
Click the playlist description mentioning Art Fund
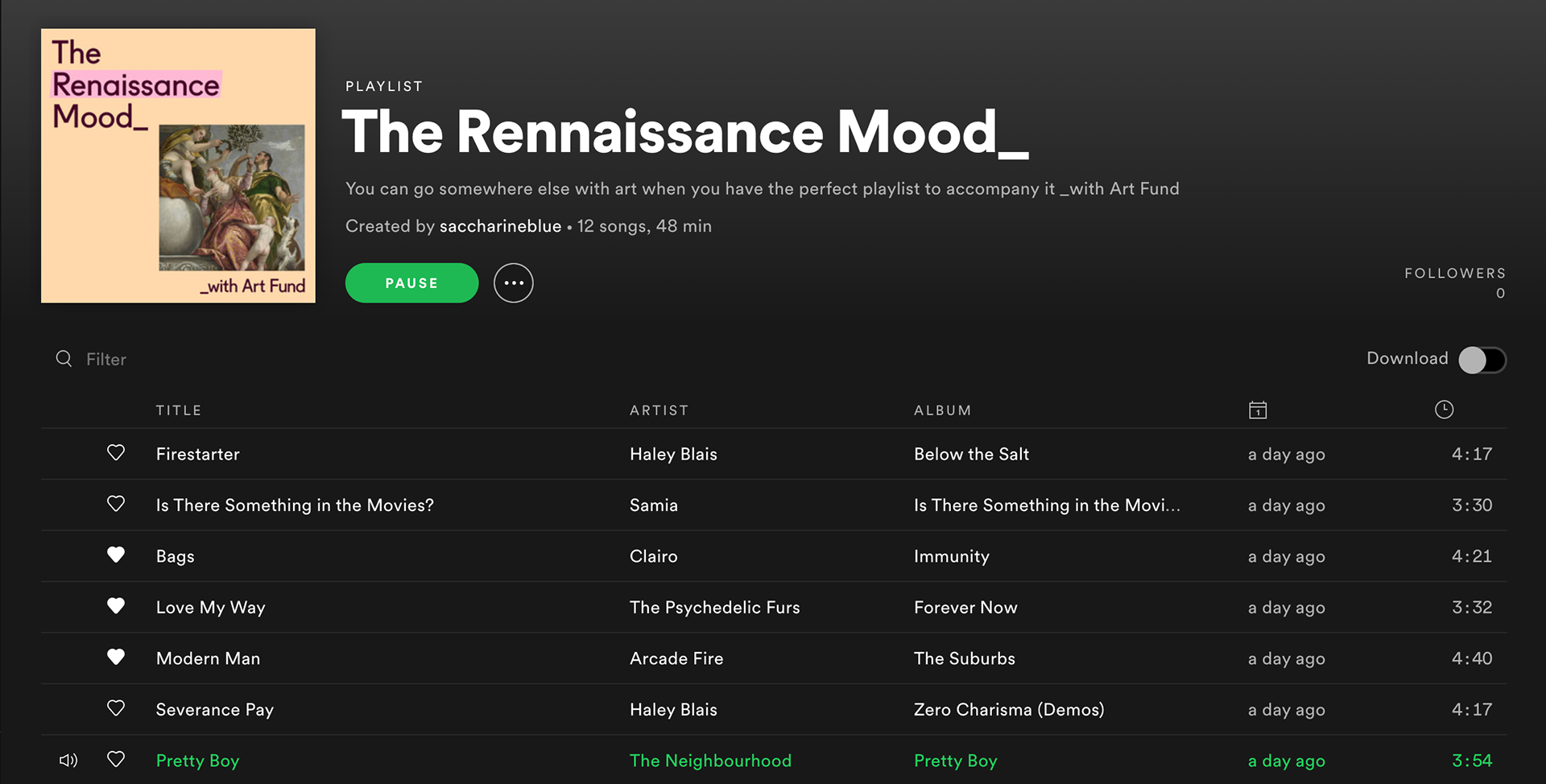[x=763, y=189]
